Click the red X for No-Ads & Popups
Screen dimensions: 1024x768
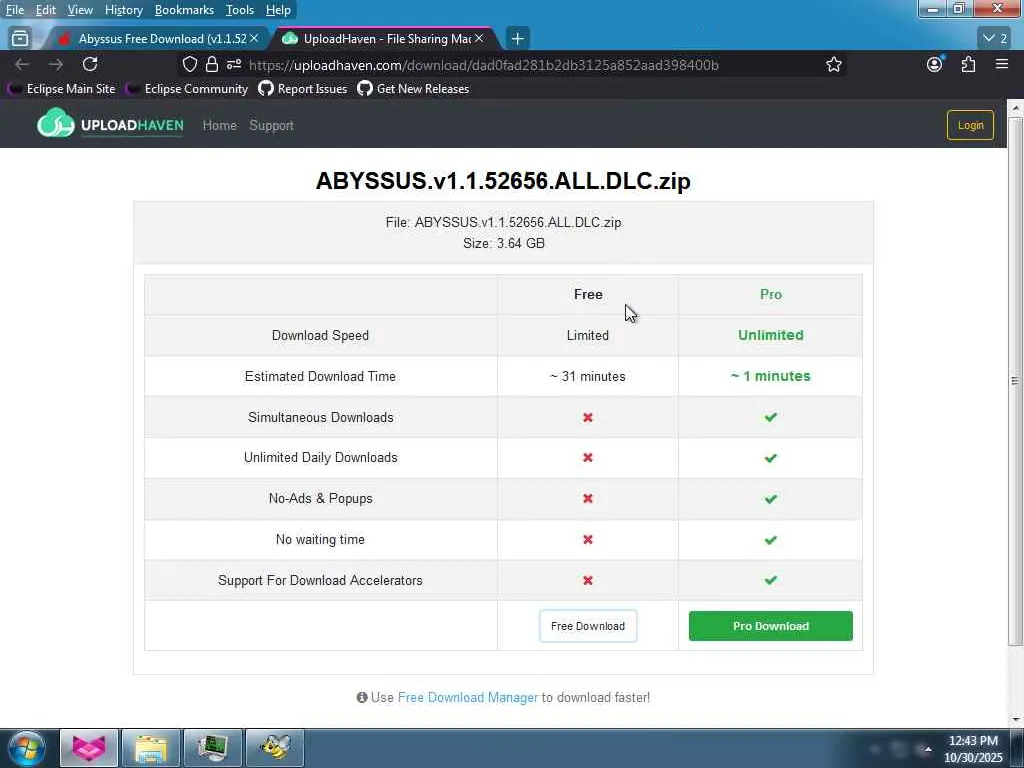[x=588, y=499]
